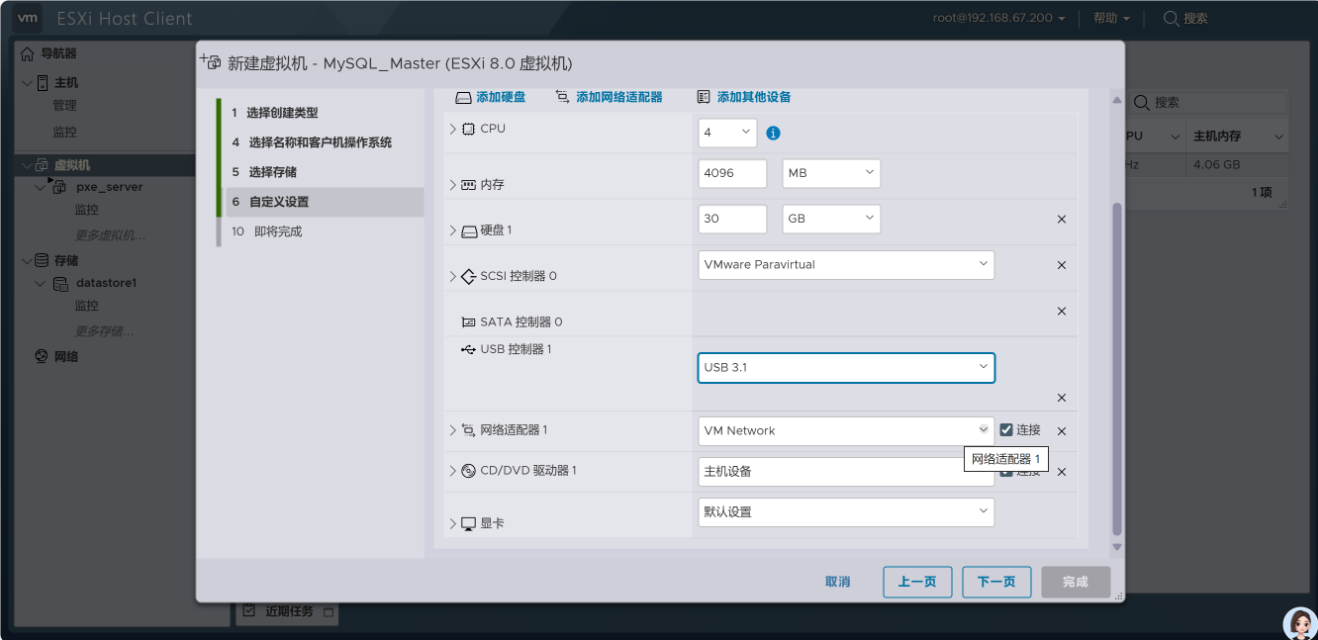Expand the SCSI 控制器 0 row
This screenshot has height=640, width=1318.
click(452, 276)
